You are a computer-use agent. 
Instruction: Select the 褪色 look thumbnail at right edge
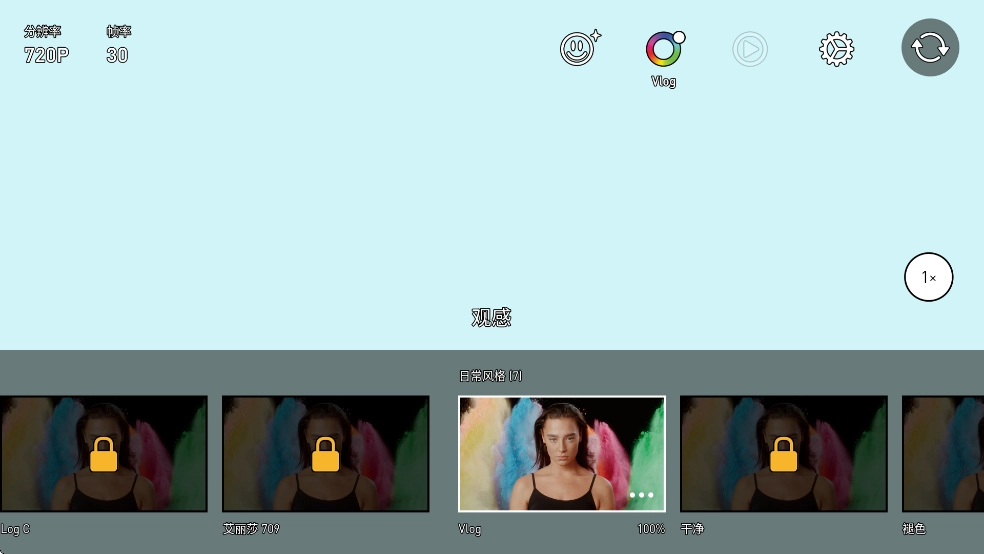coord(943,453)
